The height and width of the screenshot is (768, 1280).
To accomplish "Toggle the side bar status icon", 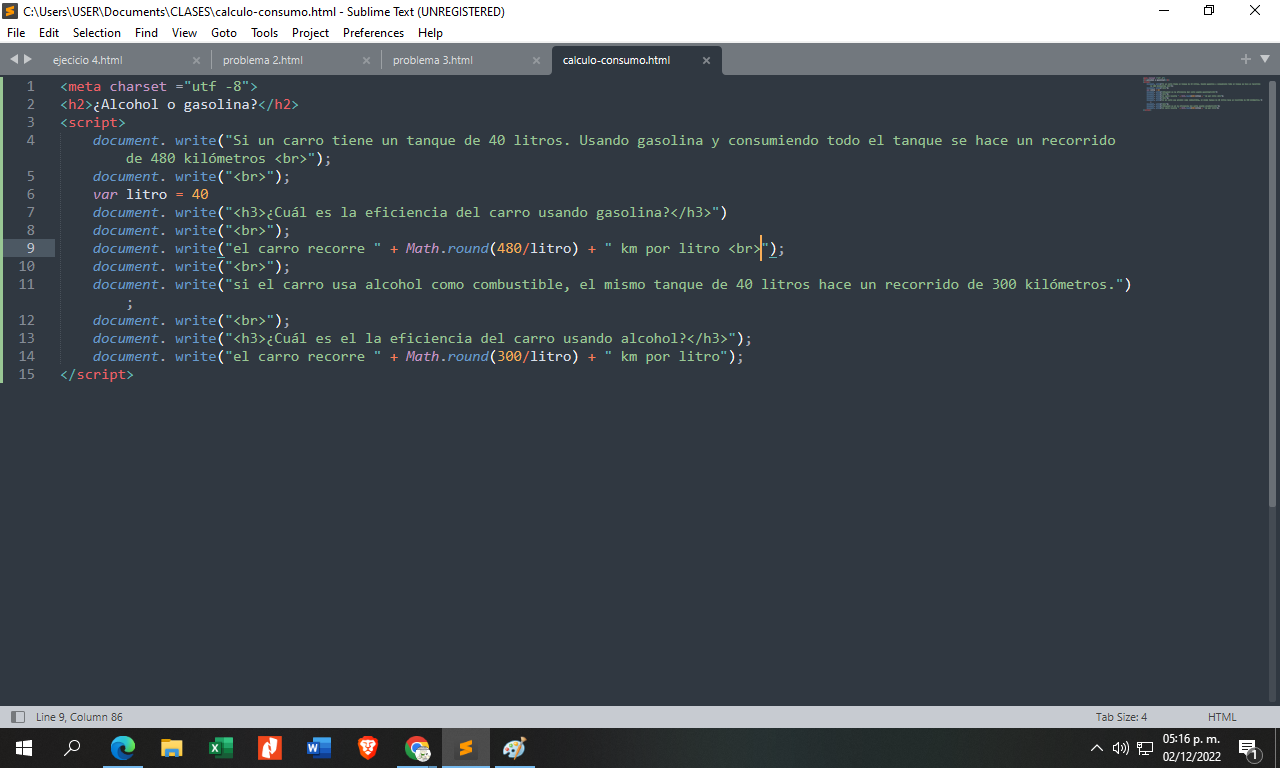I will 17,717.
